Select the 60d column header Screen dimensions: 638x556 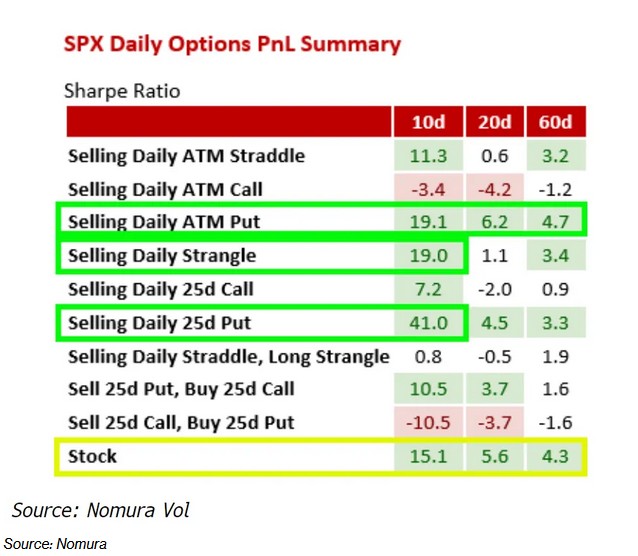(556, 122)
